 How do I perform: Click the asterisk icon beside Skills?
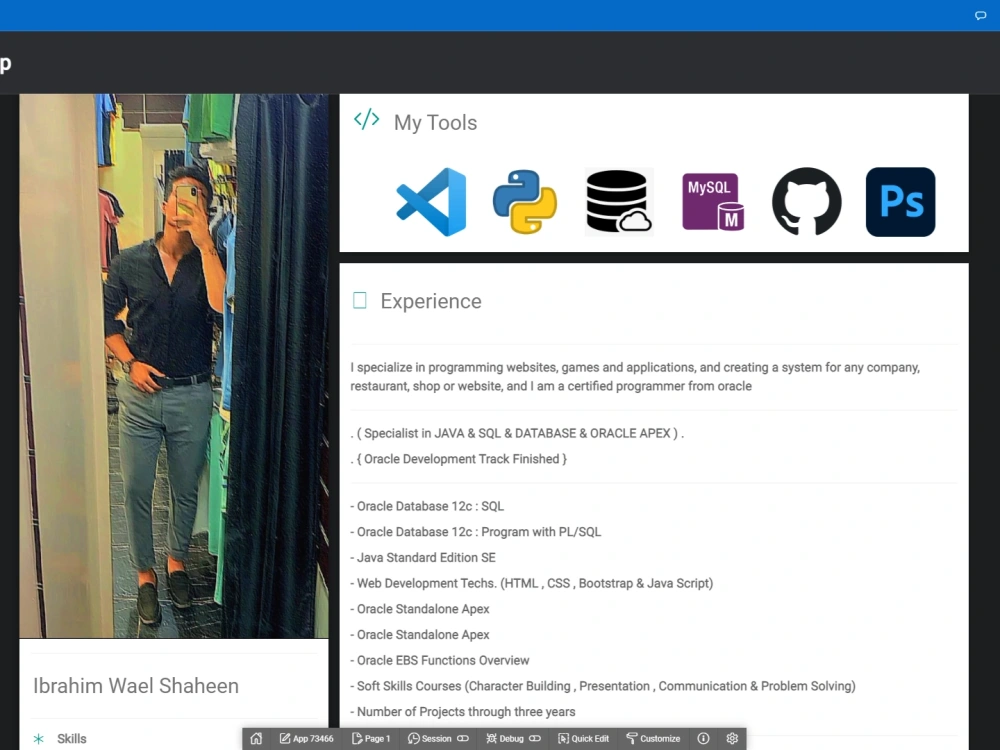coord(39,739)
